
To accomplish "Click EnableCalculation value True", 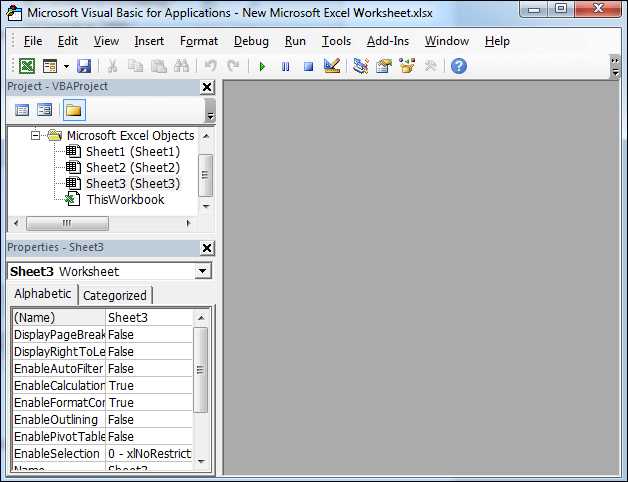I will pos(149,385).
